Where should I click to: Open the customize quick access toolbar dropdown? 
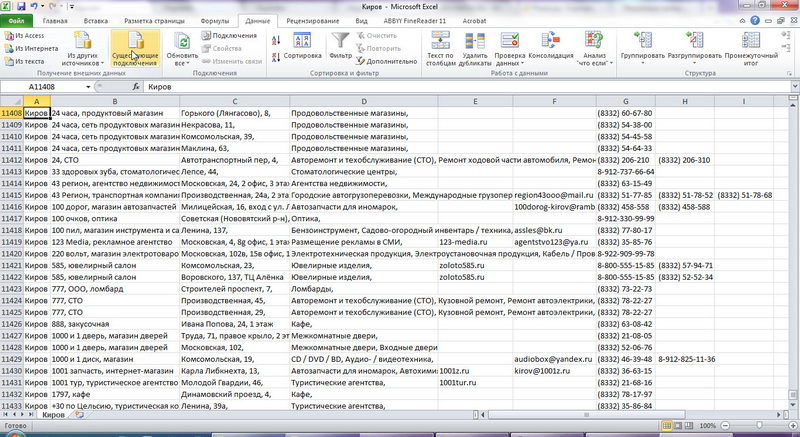71,7
